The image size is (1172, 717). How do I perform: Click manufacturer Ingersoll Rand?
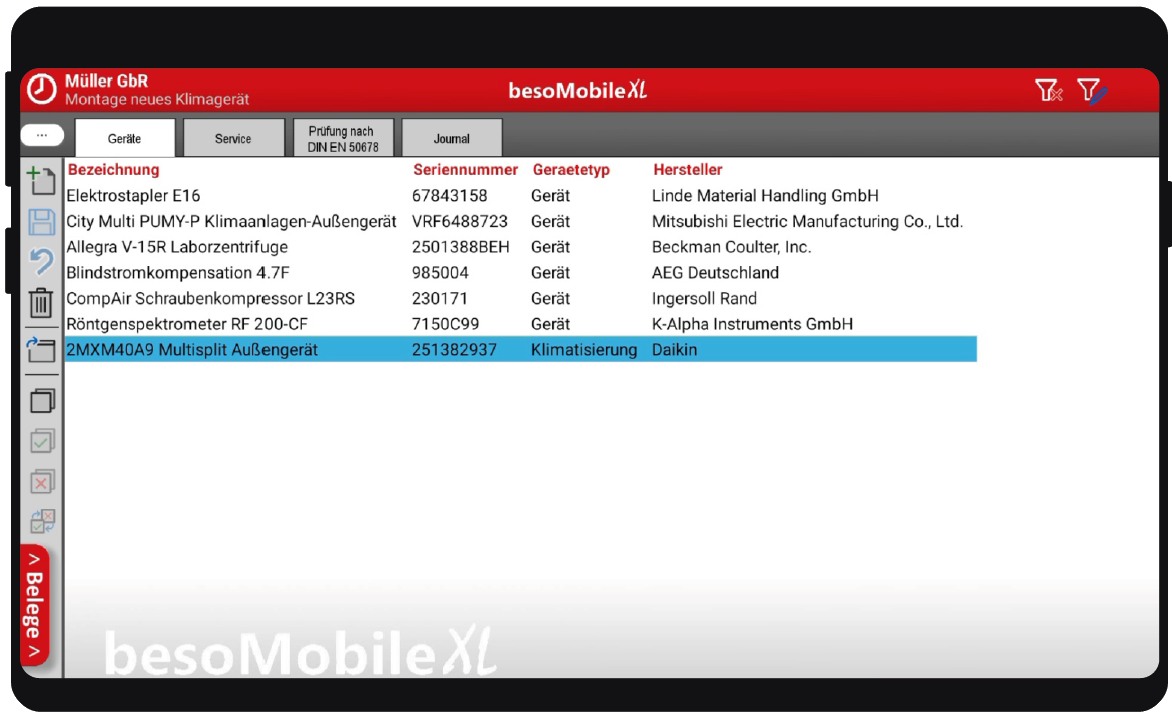(x=704, y=298)
